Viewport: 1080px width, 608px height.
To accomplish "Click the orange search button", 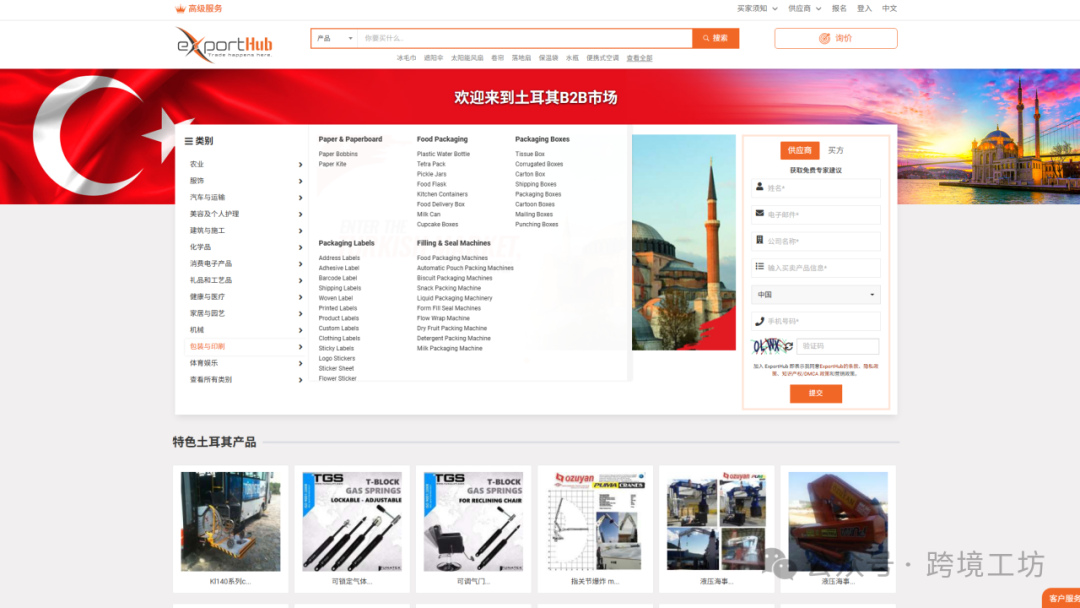I will (716, 39).
